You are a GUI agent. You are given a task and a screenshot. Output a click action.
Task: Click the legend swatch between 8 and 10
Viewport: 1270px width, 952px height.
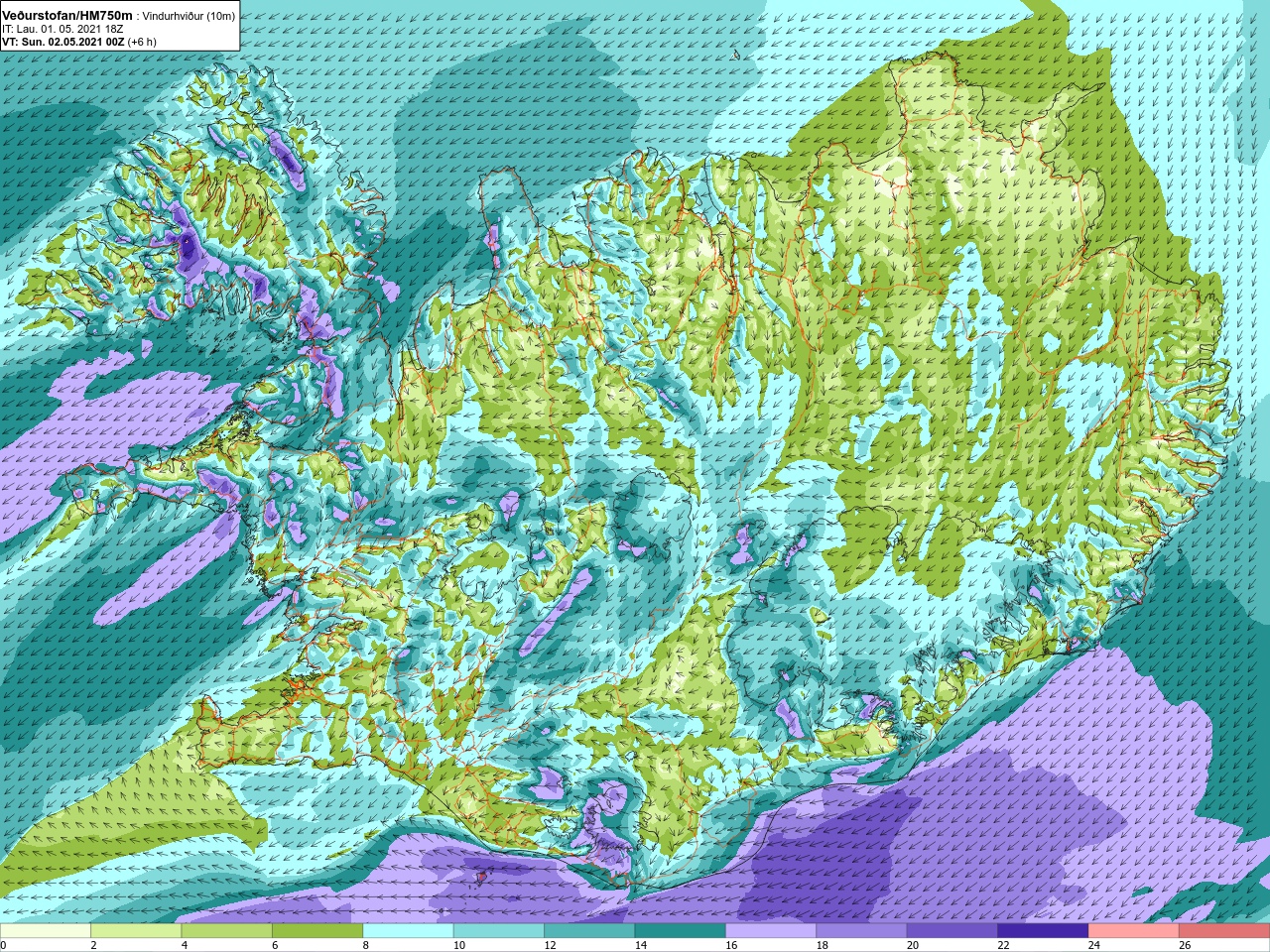coord(408,931)
